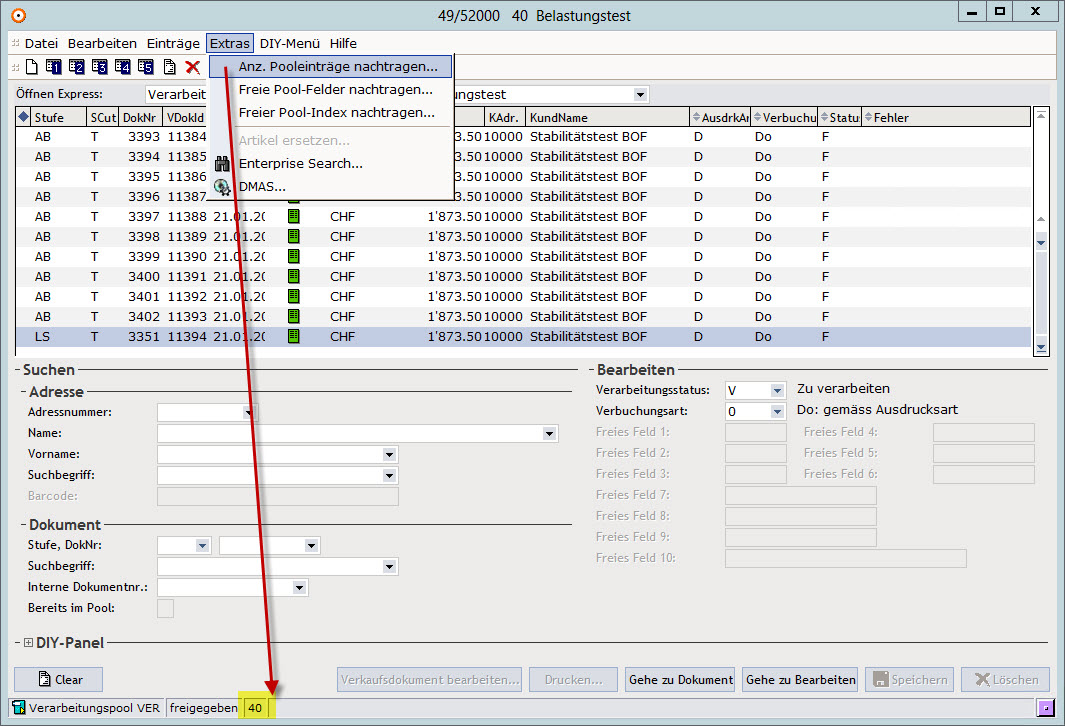Sort by the Verbuchu column header

point(784,117)
